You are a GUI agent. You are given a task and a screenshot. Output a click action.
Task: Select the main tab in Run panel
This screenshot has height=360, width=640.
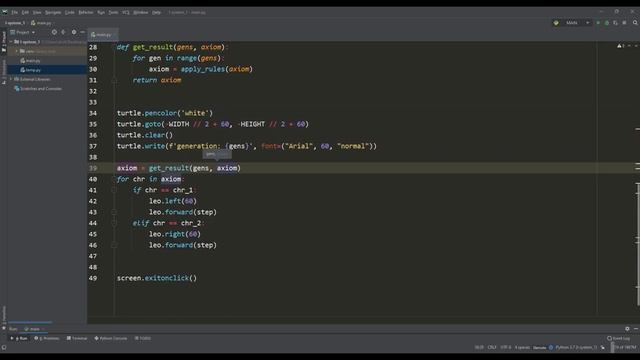coord(33,329)
